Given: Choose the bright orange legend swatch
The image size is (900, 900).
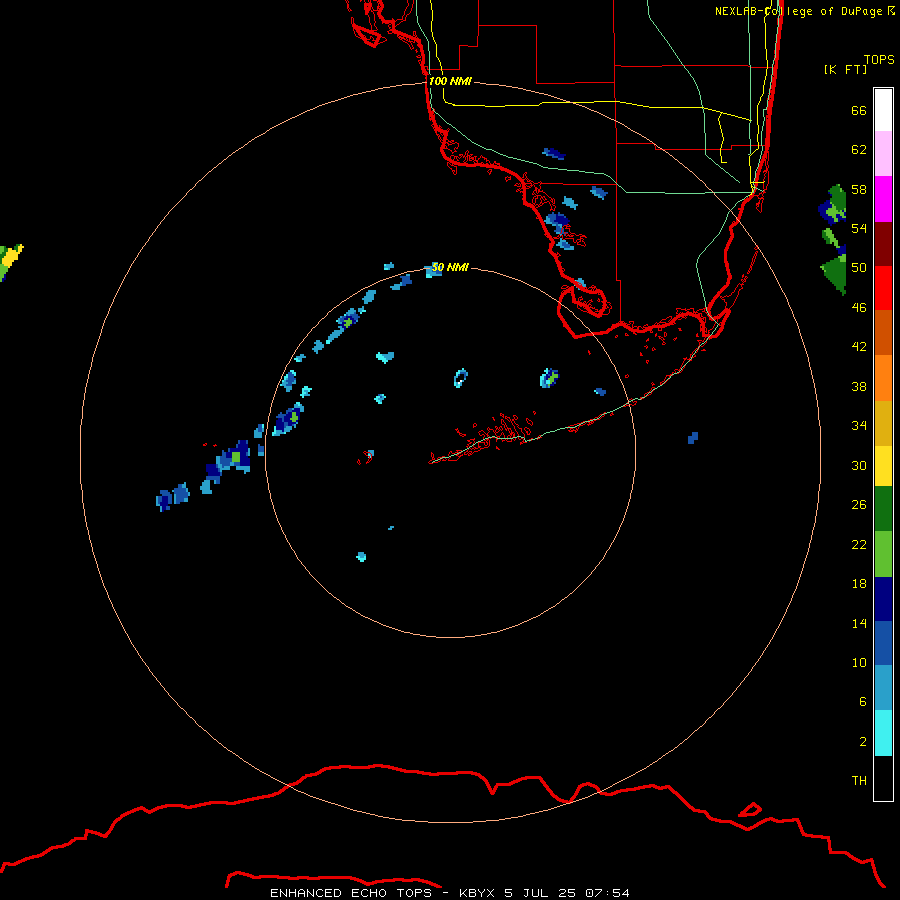Looking at the screenshot, I should coord(883,378).
